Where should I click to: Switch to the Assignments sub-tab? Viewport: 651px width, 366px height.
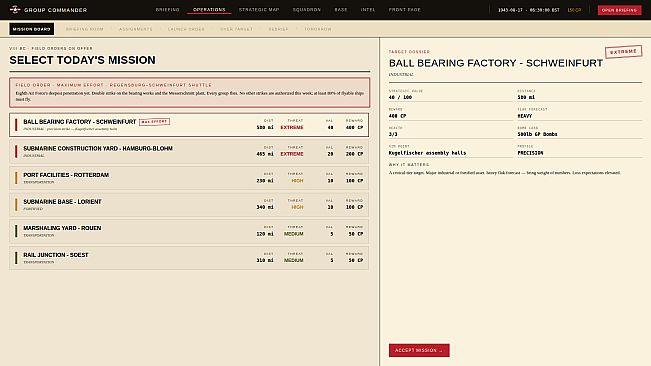(x=136, y=29)
